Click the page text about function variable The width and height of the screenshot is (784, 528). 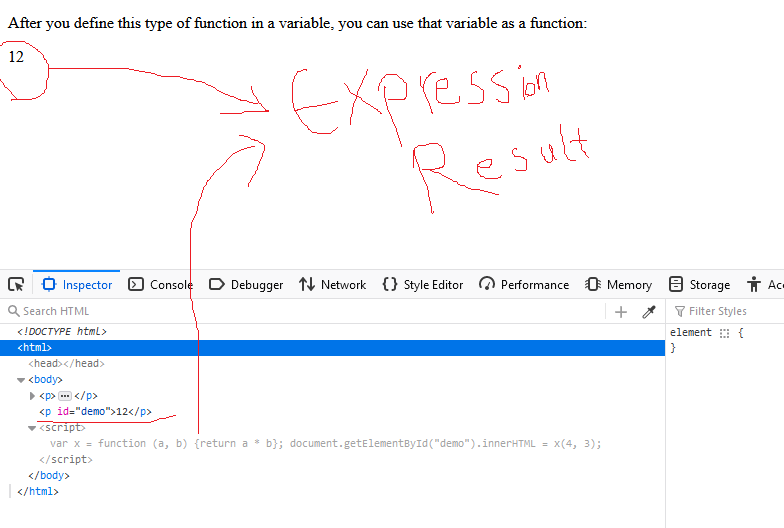pos(297,23)
